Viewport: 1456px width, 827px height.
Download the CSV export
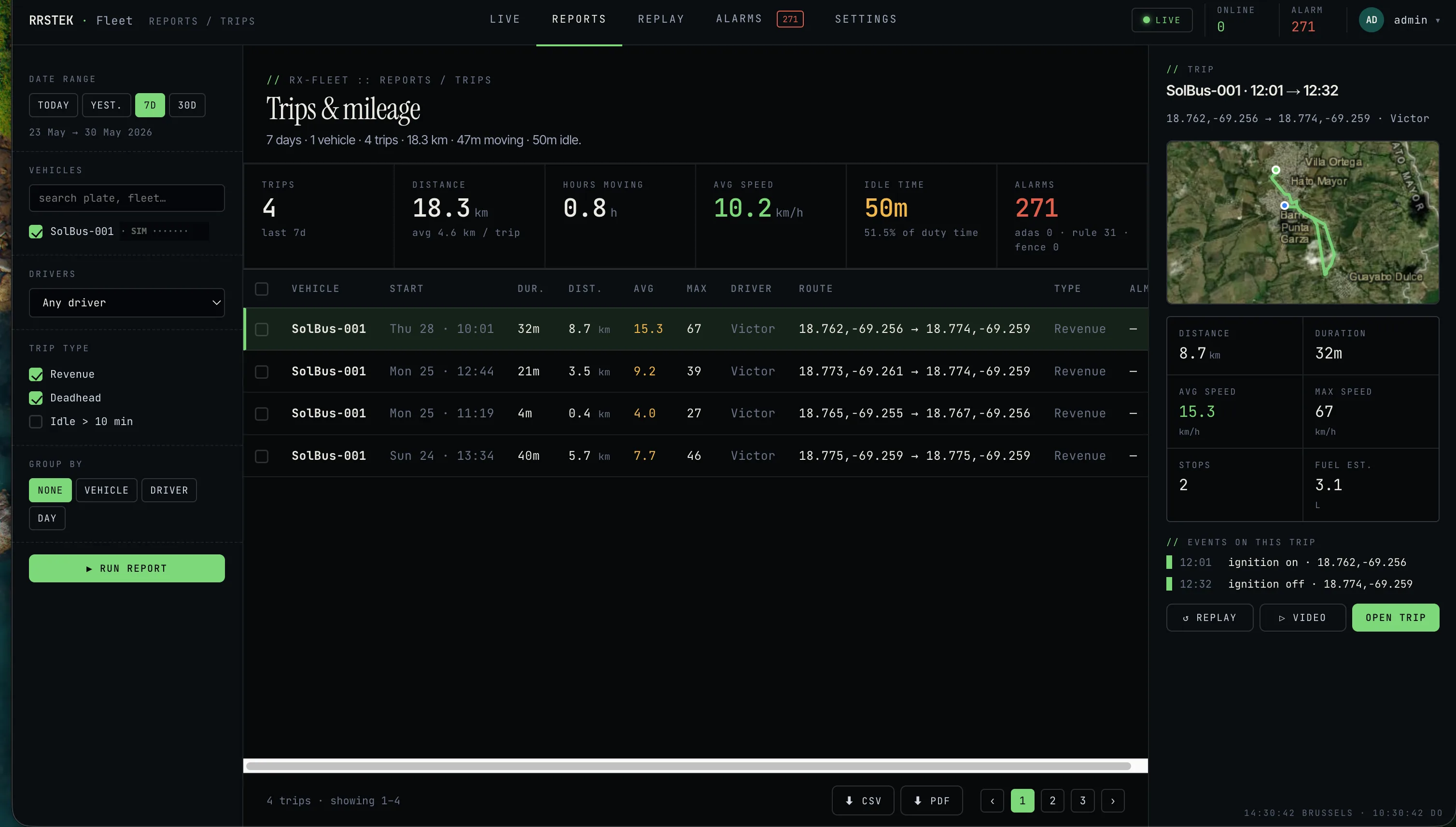point(863,800)
